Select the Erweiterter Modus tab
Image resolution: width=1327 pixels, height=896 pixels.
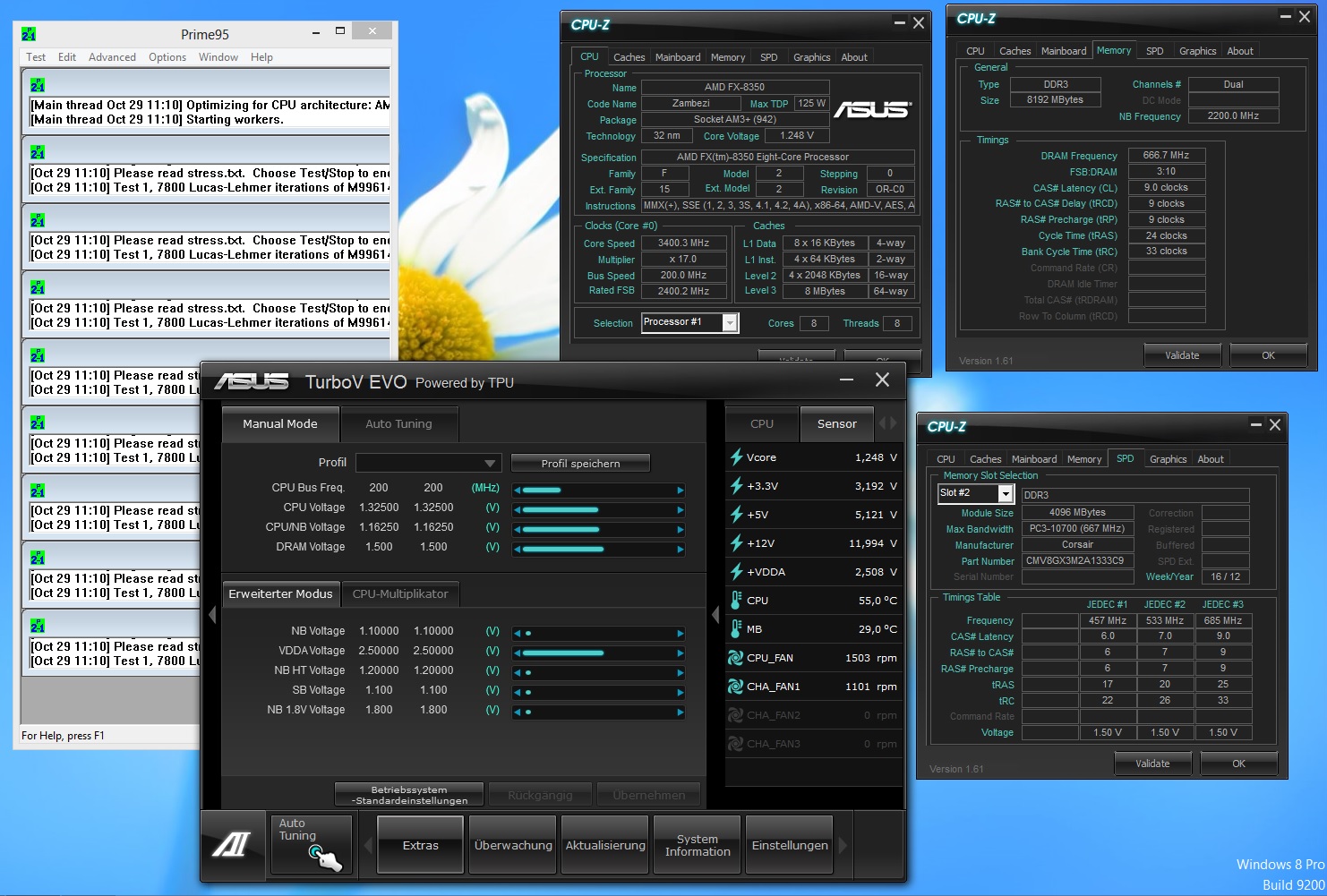[x=280, y=593]
